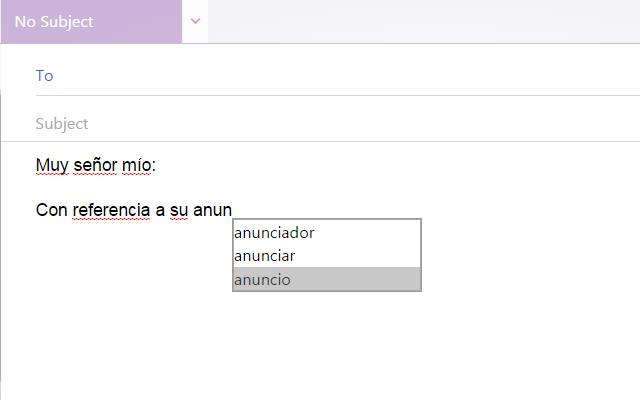Click the blue "To" label
Screen dimensions: 640x400
pyautogui.click(x=44, y=76)
